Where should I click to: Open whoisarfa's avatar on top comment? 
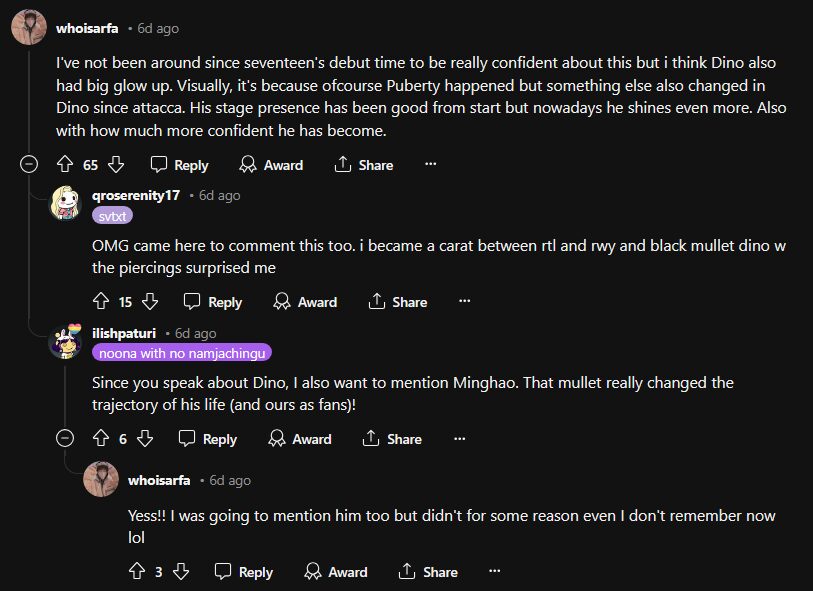tap(28, 28)
